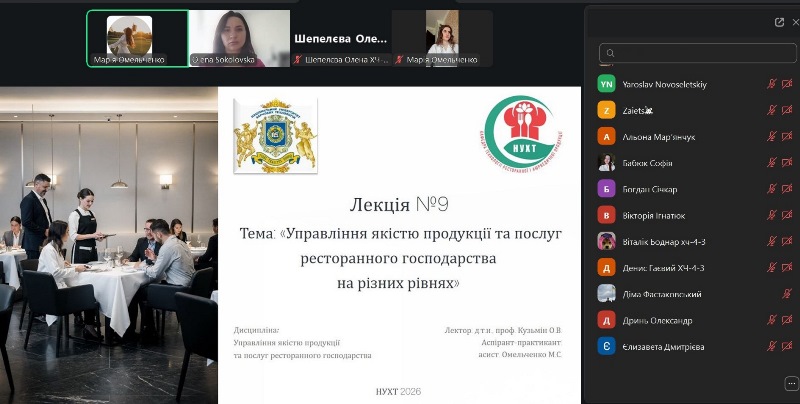The width and height of the screenshot is (800, 404).
Task: Click Альона Мар'янчук camera-off icon
Action: point(787,137)
